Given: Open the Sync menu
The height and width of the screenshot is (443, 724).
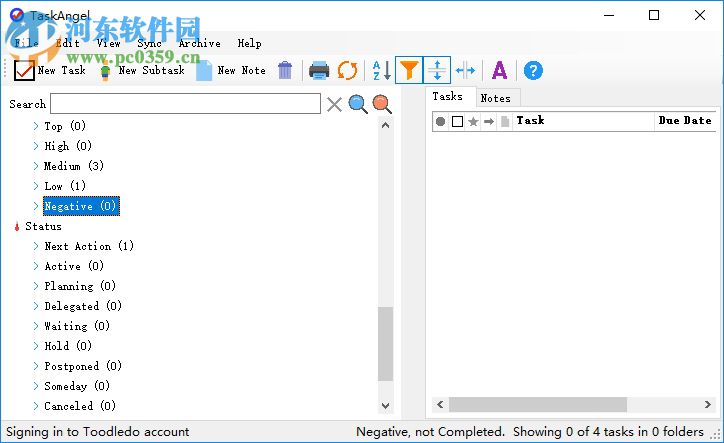Looking at the screenshot, I should point(150,43).
